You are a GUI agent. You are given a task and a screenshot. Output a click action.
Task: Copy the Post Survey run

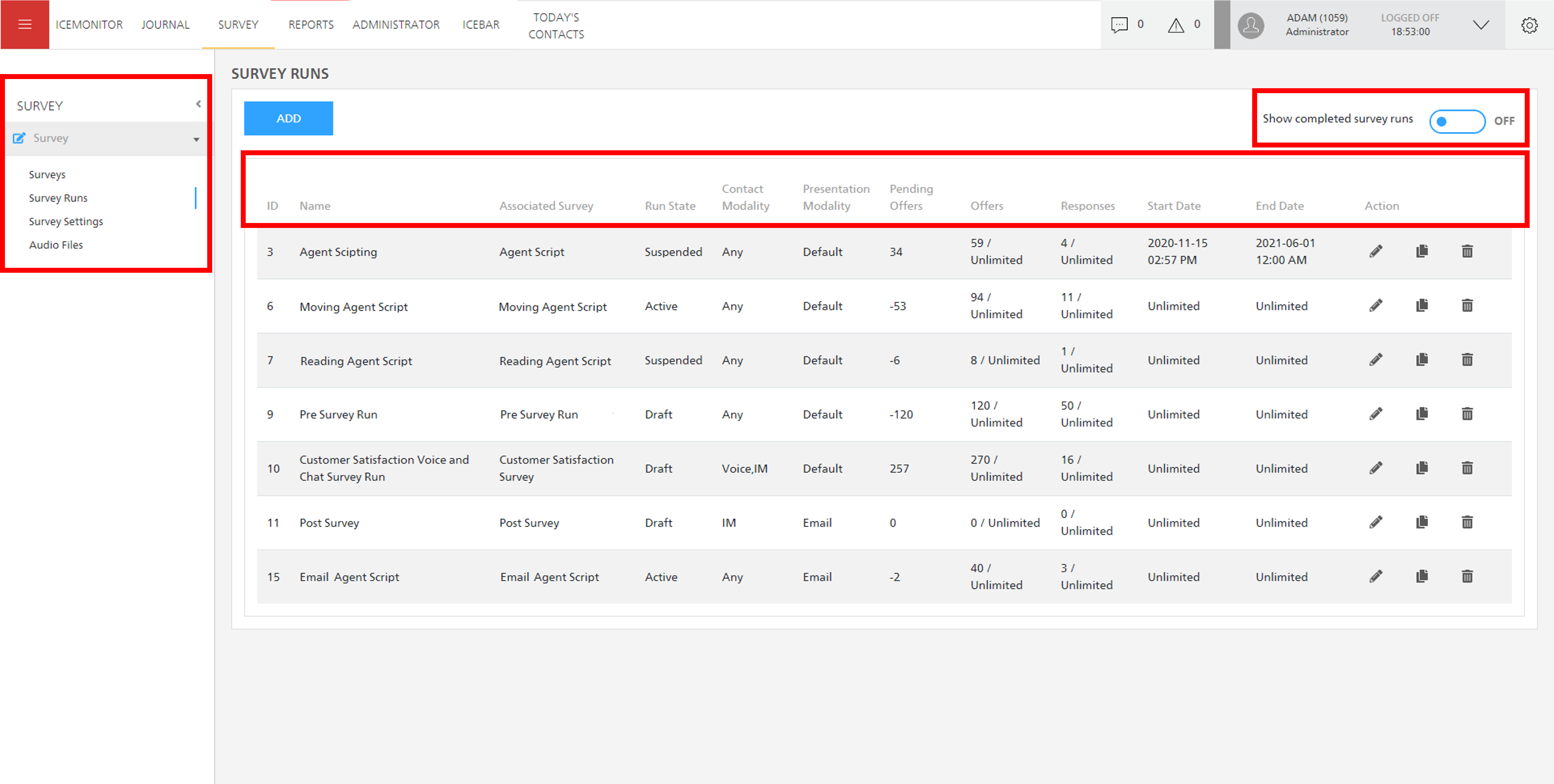[x=1422, y=521]
